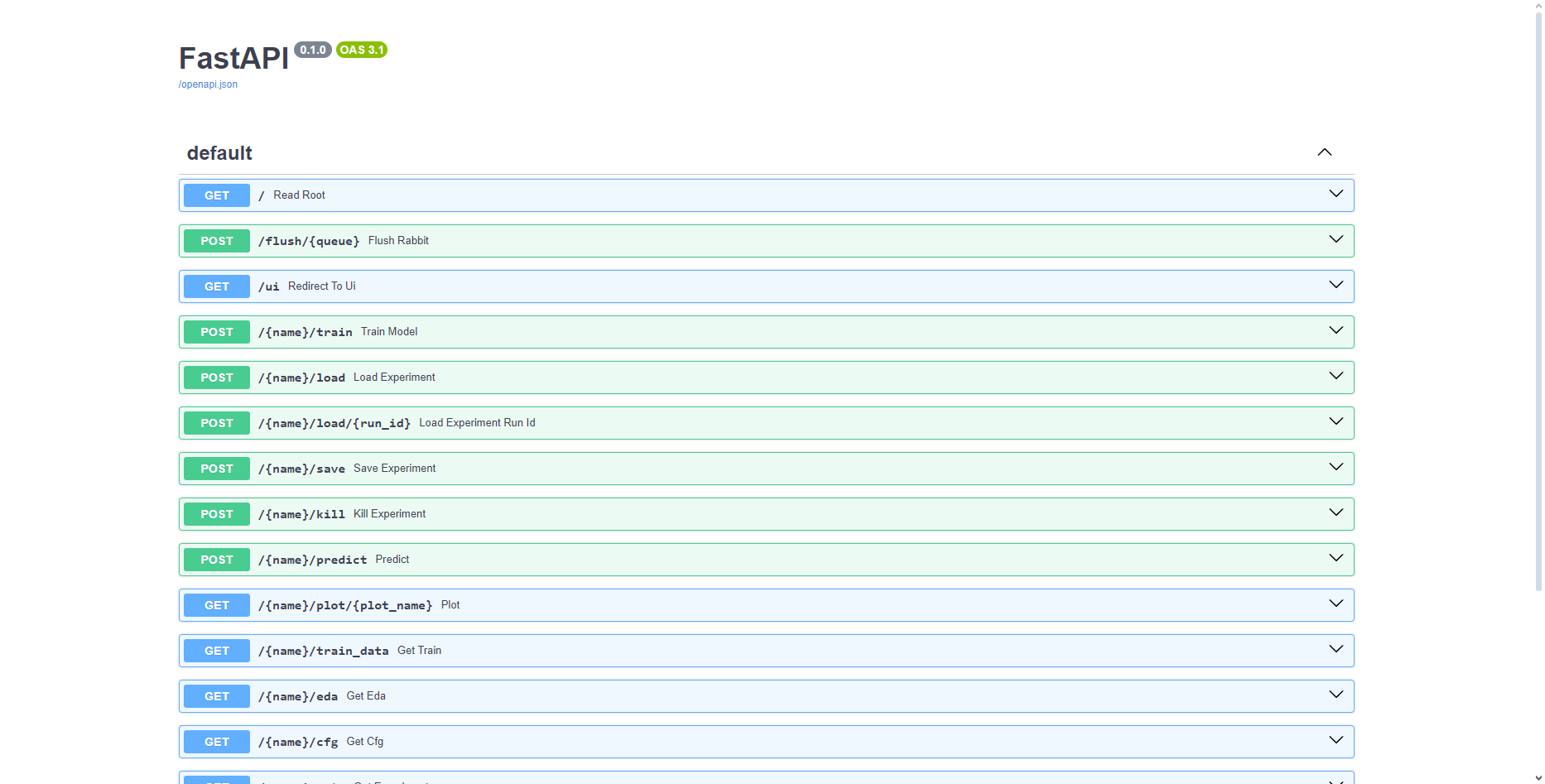Click the POST badge for /{name}/load
Image resolution: width=1545 pixels, height=784 pixels.
tap(217, 378)
